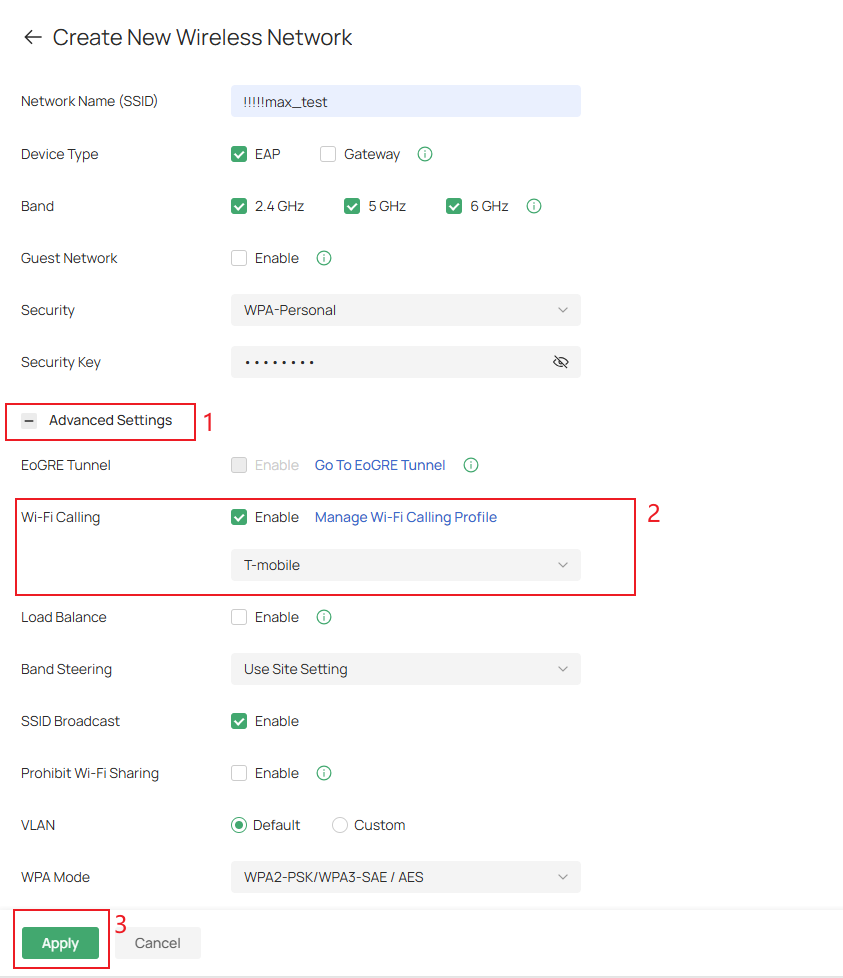Screen dimensions: 843x978
Task: Click the Guest Network info icon
Action: click(323, 258)
